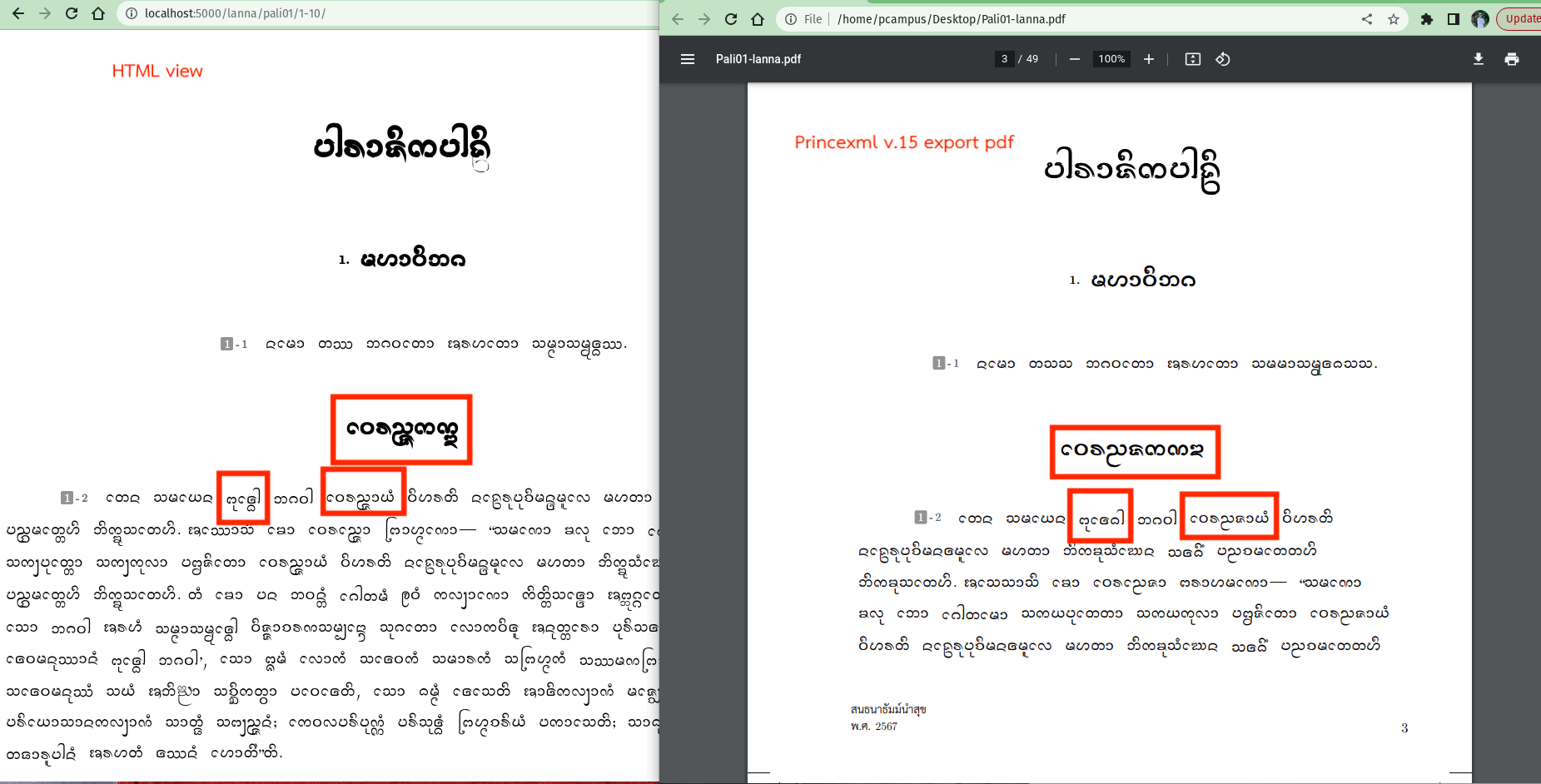Viewport: 1541px width, 784px height.
Task: Print the PDF document
Action: [1511, 59]
